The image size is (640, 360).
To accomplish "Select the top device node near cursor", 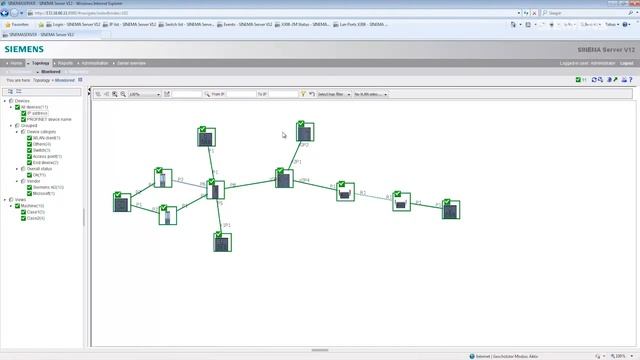I will click(x=304, y=131).
